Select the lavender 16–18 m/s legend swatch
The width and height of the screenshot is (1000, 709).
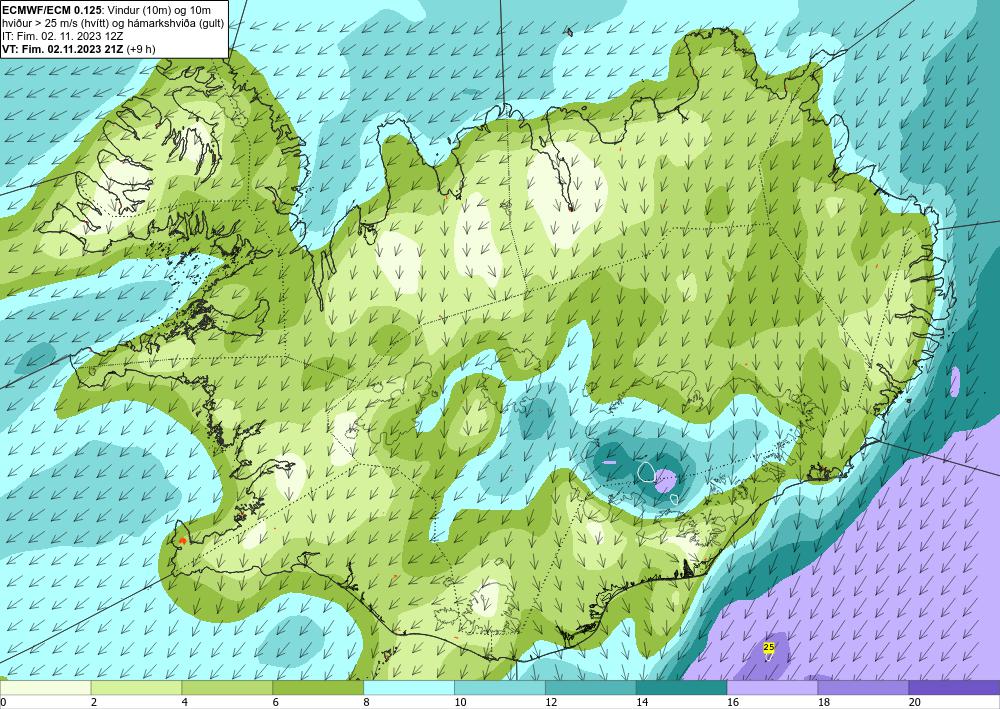772,688
